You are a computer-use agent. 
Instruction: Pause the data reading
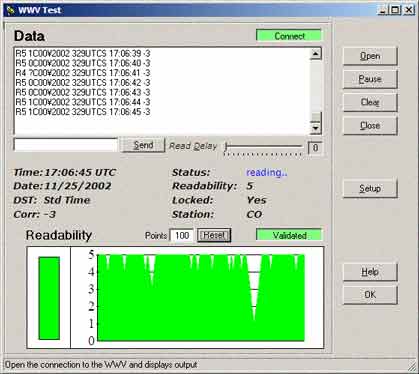(x=370, y=79)
